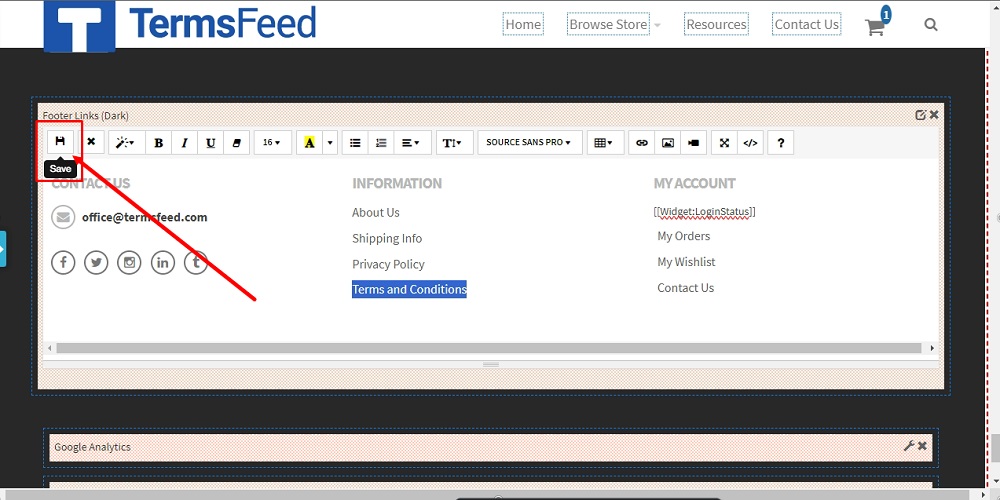
Task: Click the My Orders link
Action: pos(684,236)
